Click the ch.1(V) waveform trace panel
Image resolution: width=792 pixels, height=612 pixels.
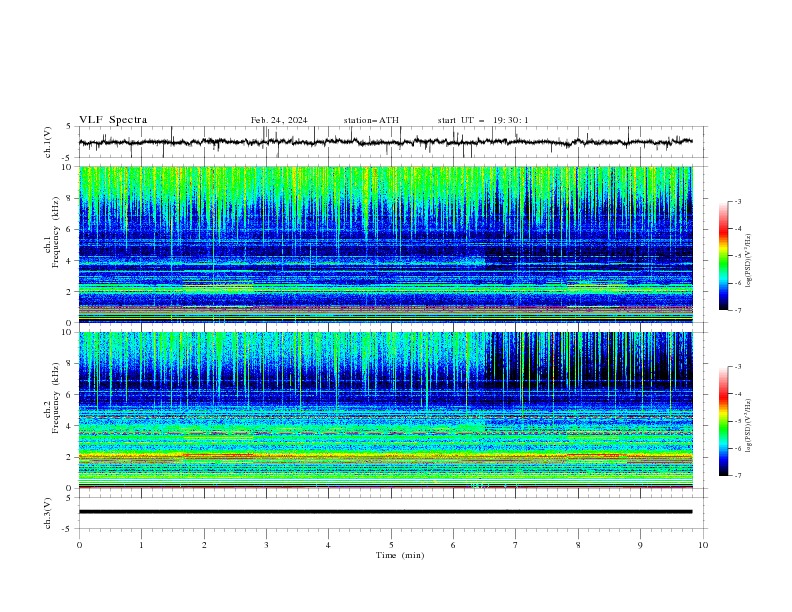coord(392,142)
